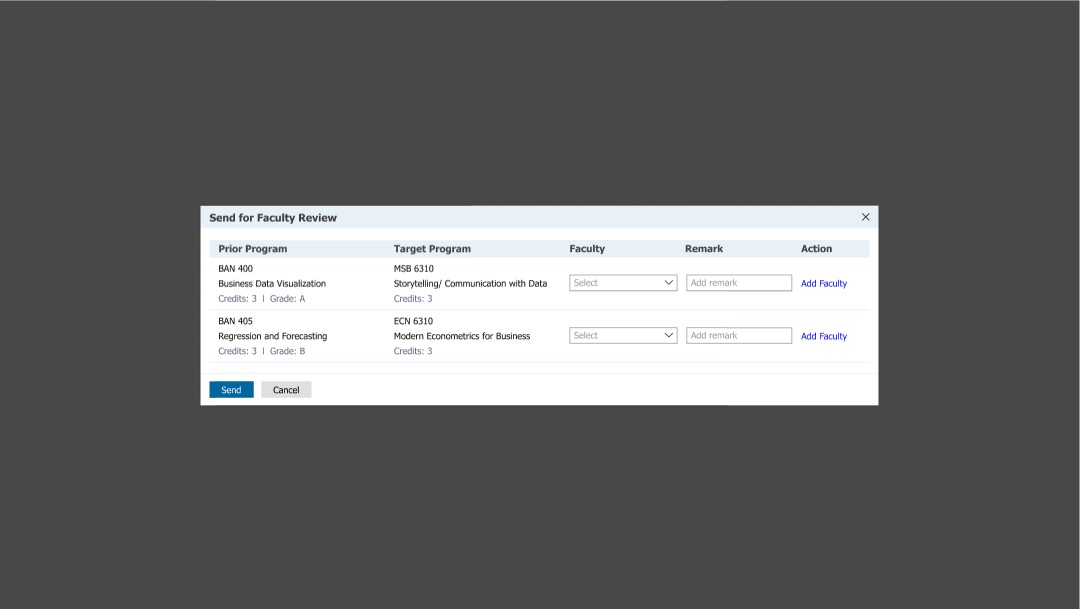Click the Add remark field for Regression and Forecasting

point(738,335)
